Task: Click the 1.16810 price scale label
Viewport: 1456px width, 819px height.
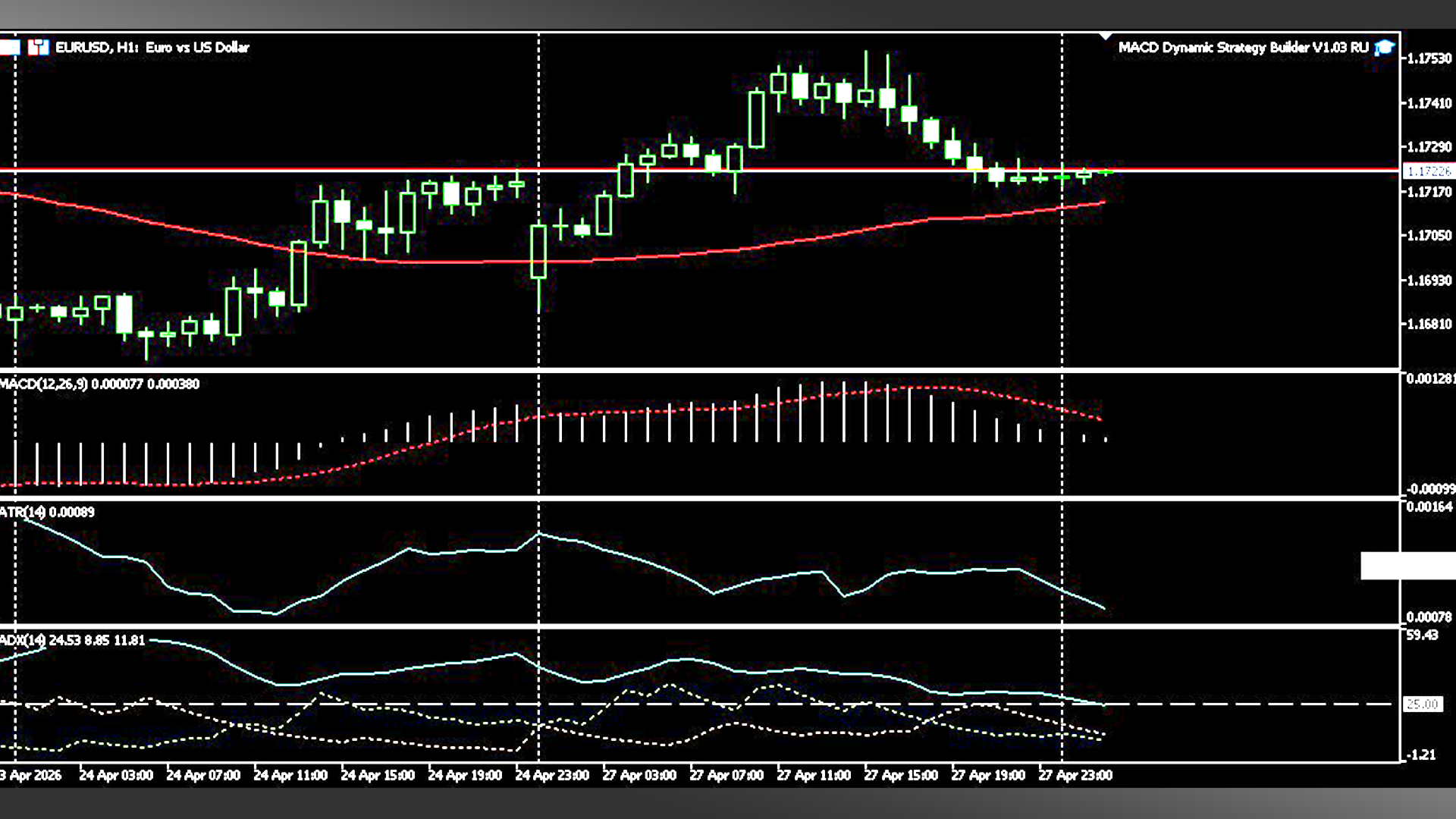Action: click(x=1429, y=325)
